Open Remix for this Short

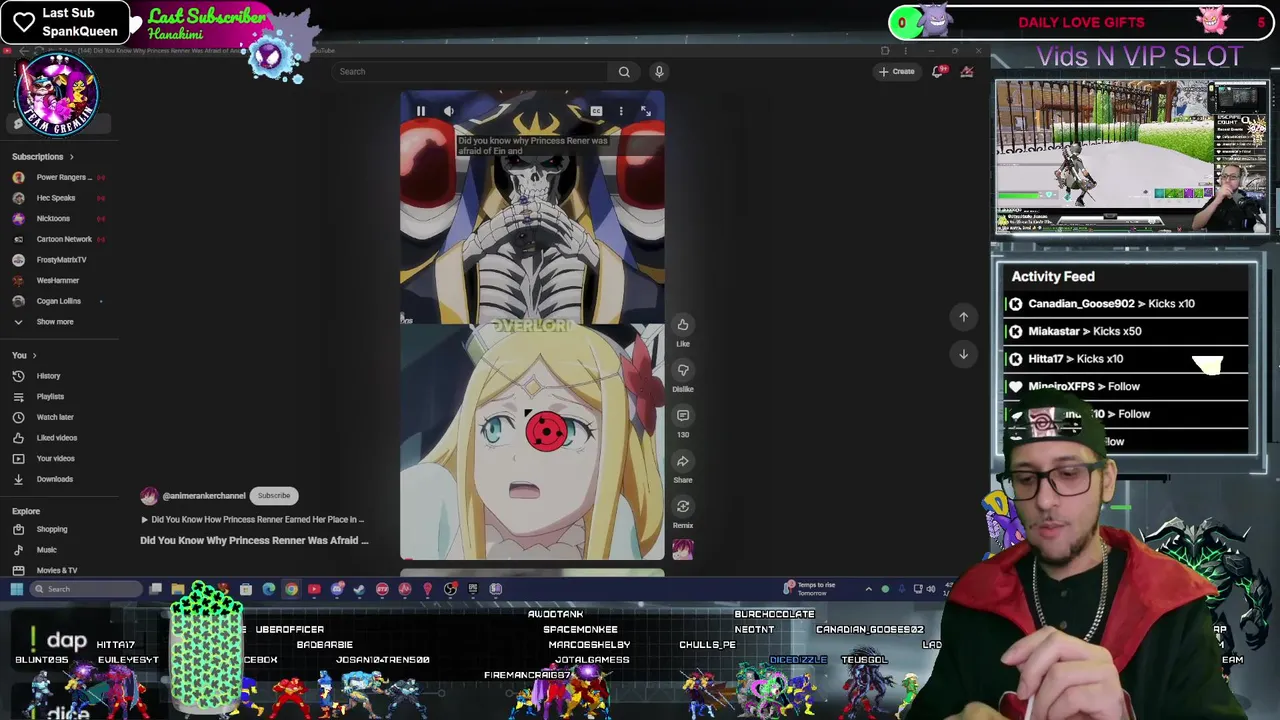click(683, 506)
